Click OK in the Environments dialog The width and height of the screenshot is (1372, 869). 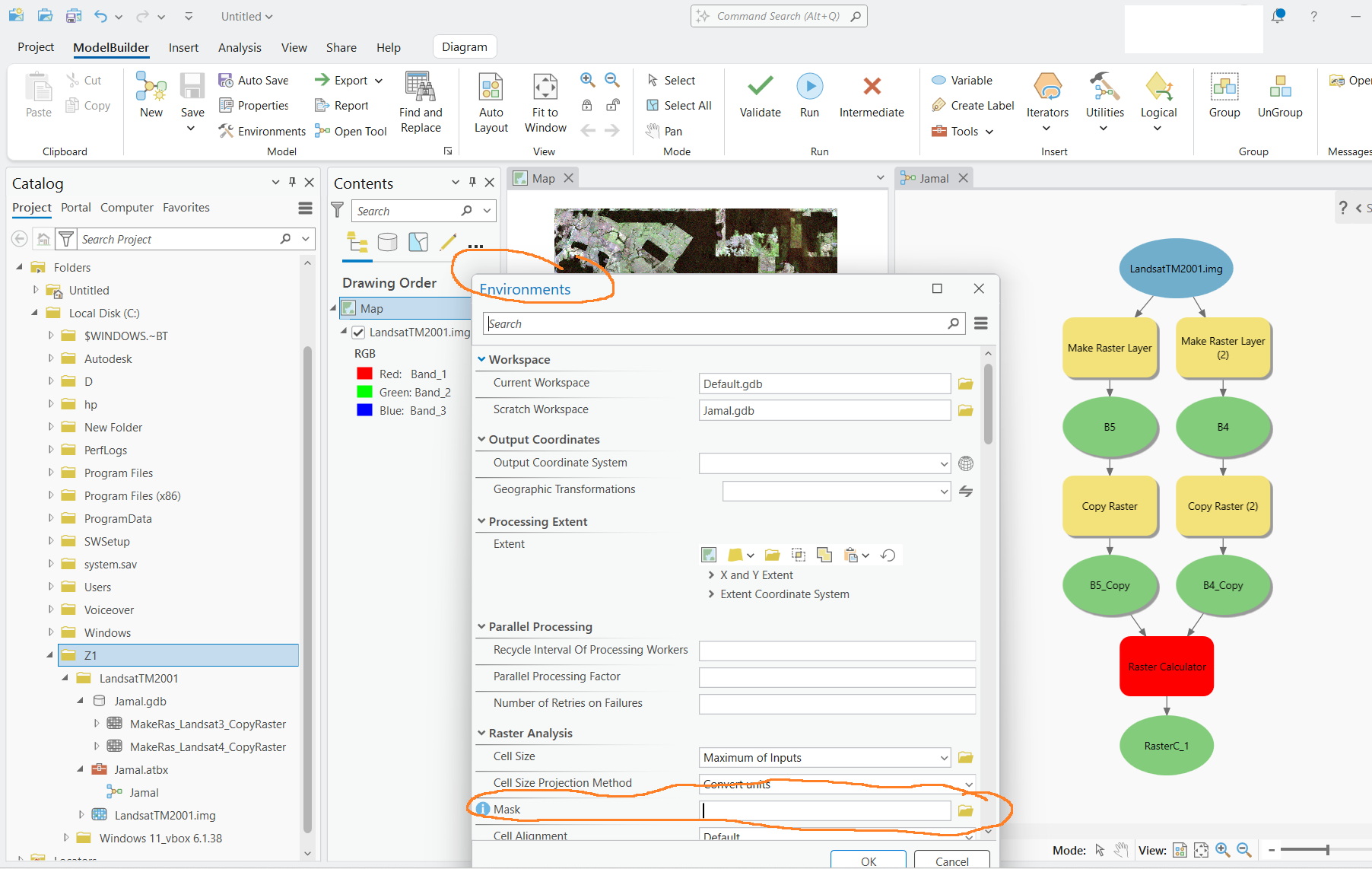click(867, 861)
